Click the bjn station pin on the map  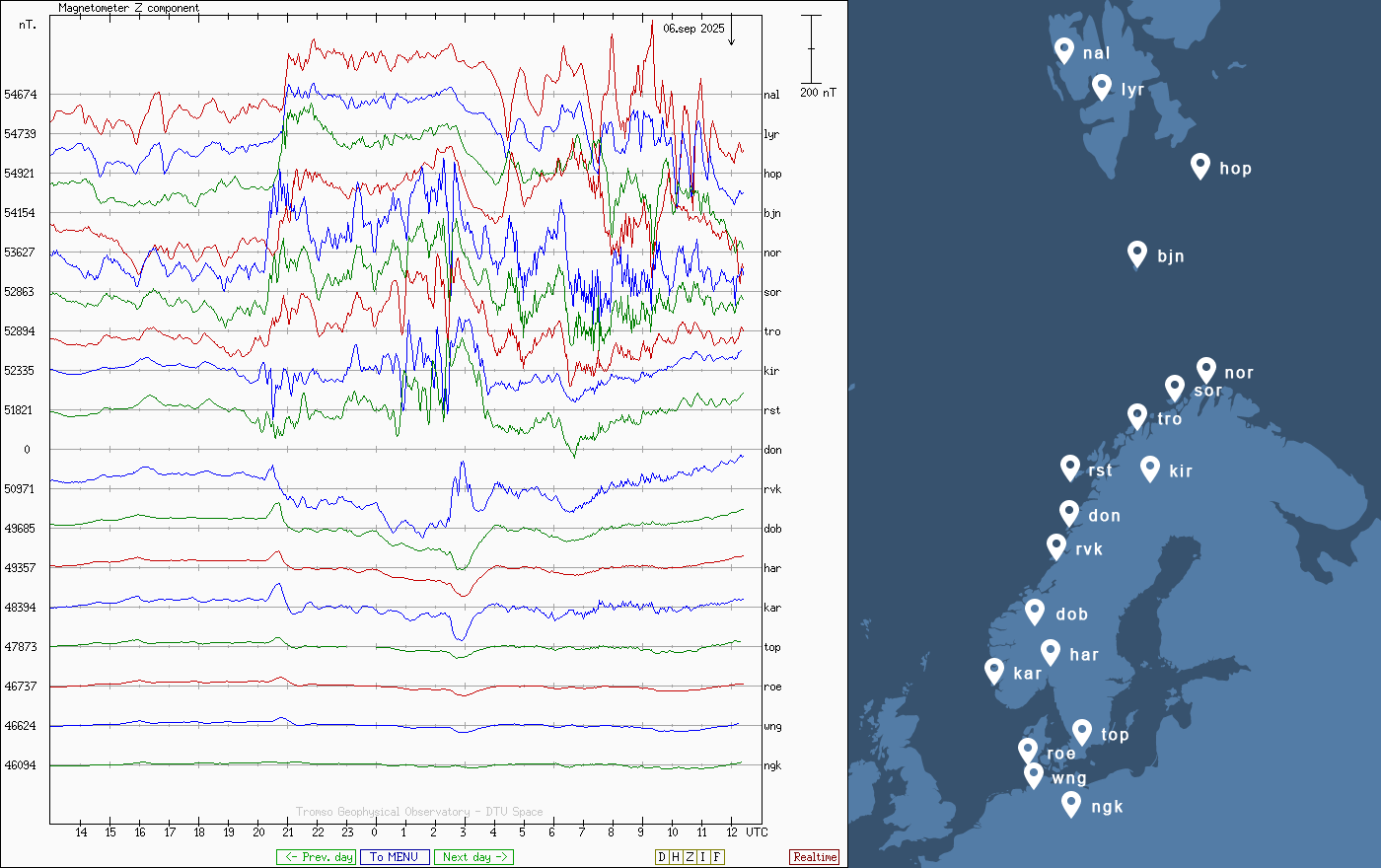pyautogui.click(x=1137, y=253)
